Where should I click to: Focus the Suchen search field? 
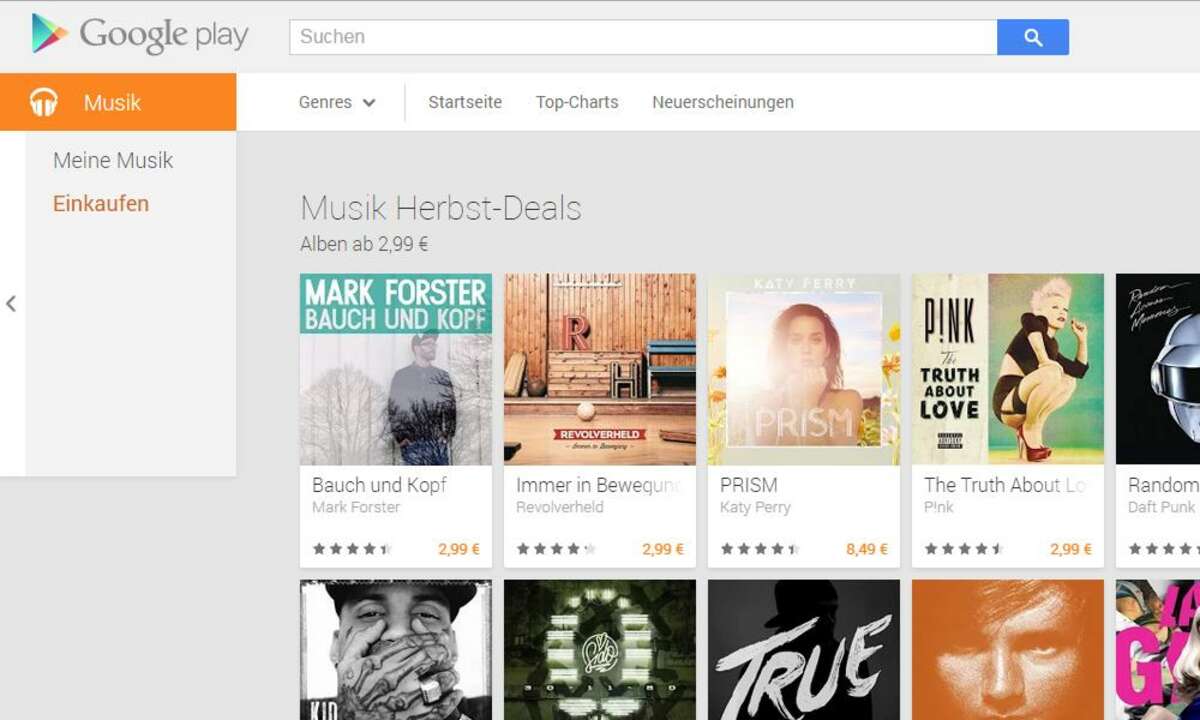click(643, 37)
